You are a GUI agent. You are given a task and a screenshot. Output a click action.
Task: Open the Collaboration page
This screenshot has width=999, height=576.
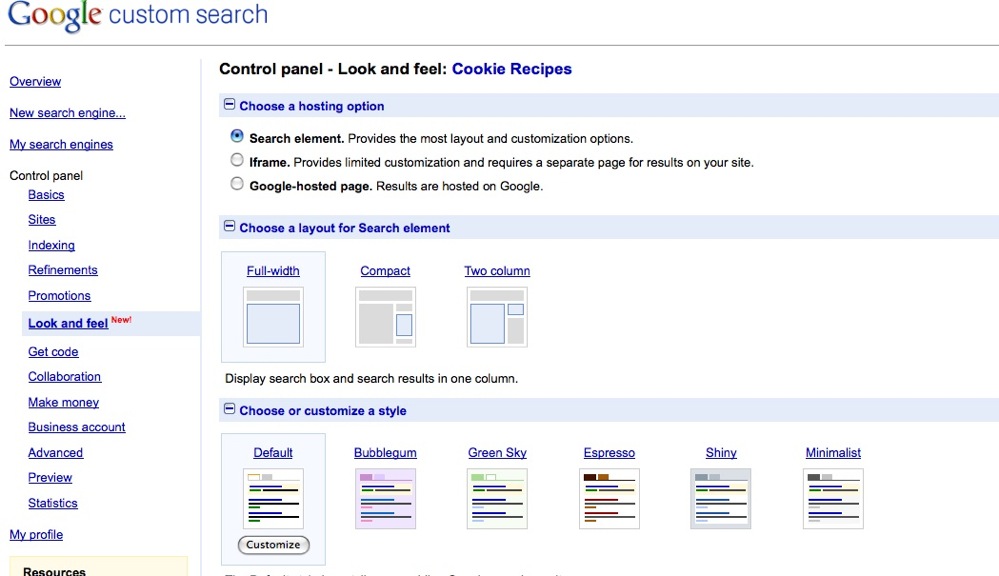click(x=64, y=377)
